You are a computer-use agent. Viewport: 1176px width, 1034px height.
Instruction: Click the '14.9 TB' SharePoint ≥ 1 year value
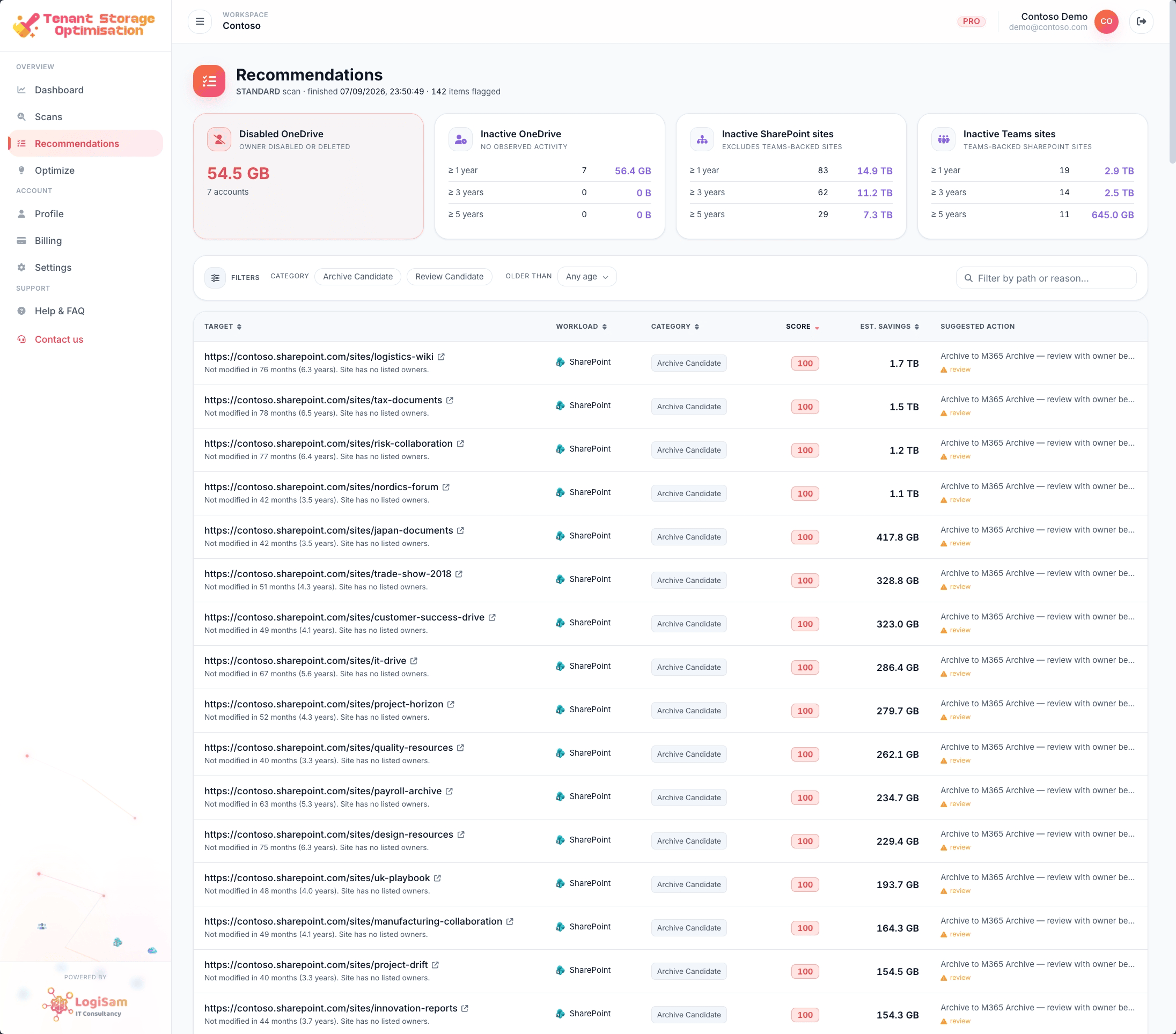pos(874,171)
